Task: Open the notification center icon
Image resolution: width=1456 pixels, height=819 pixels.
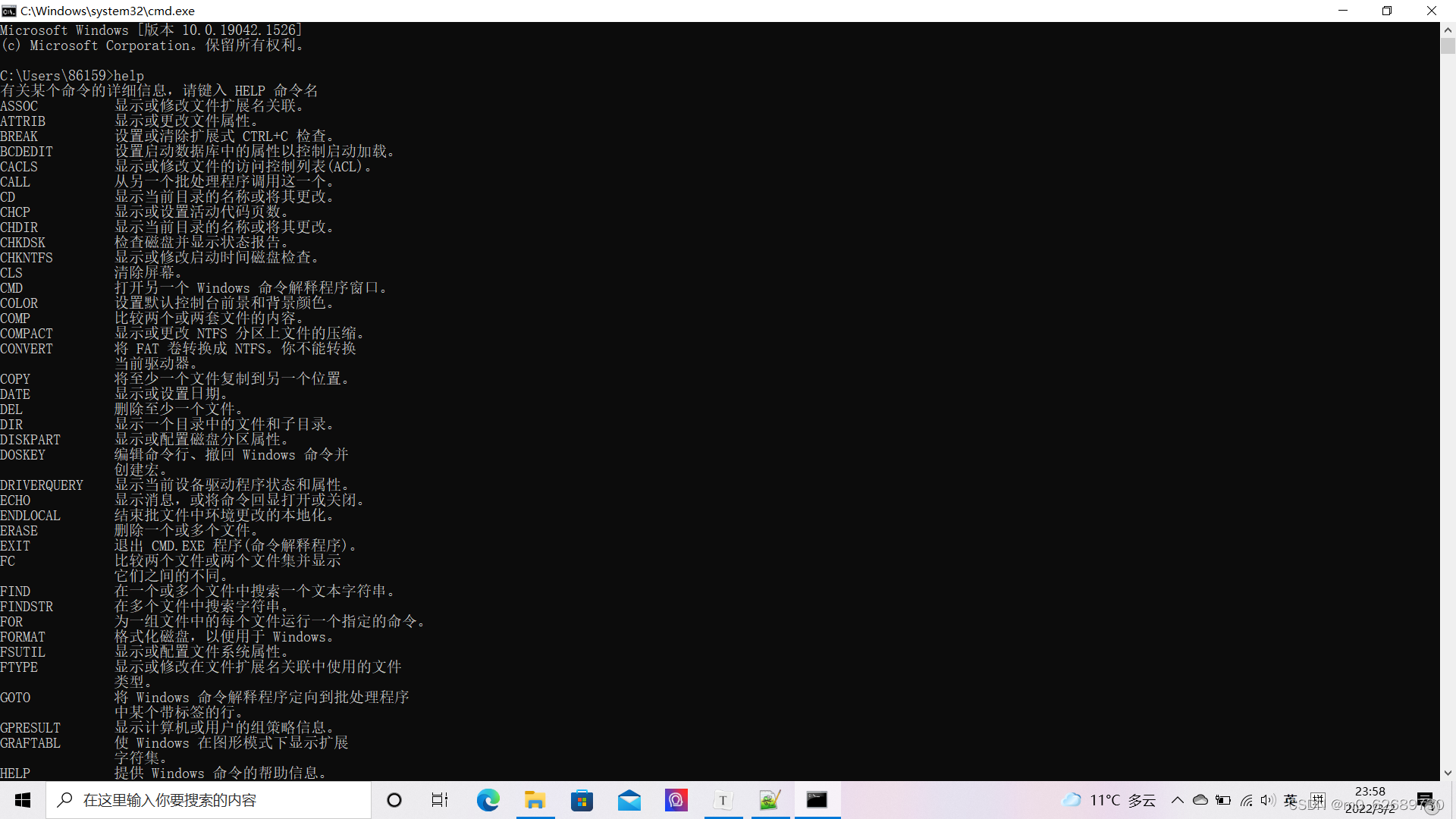Action: (x=1426, y=800)
